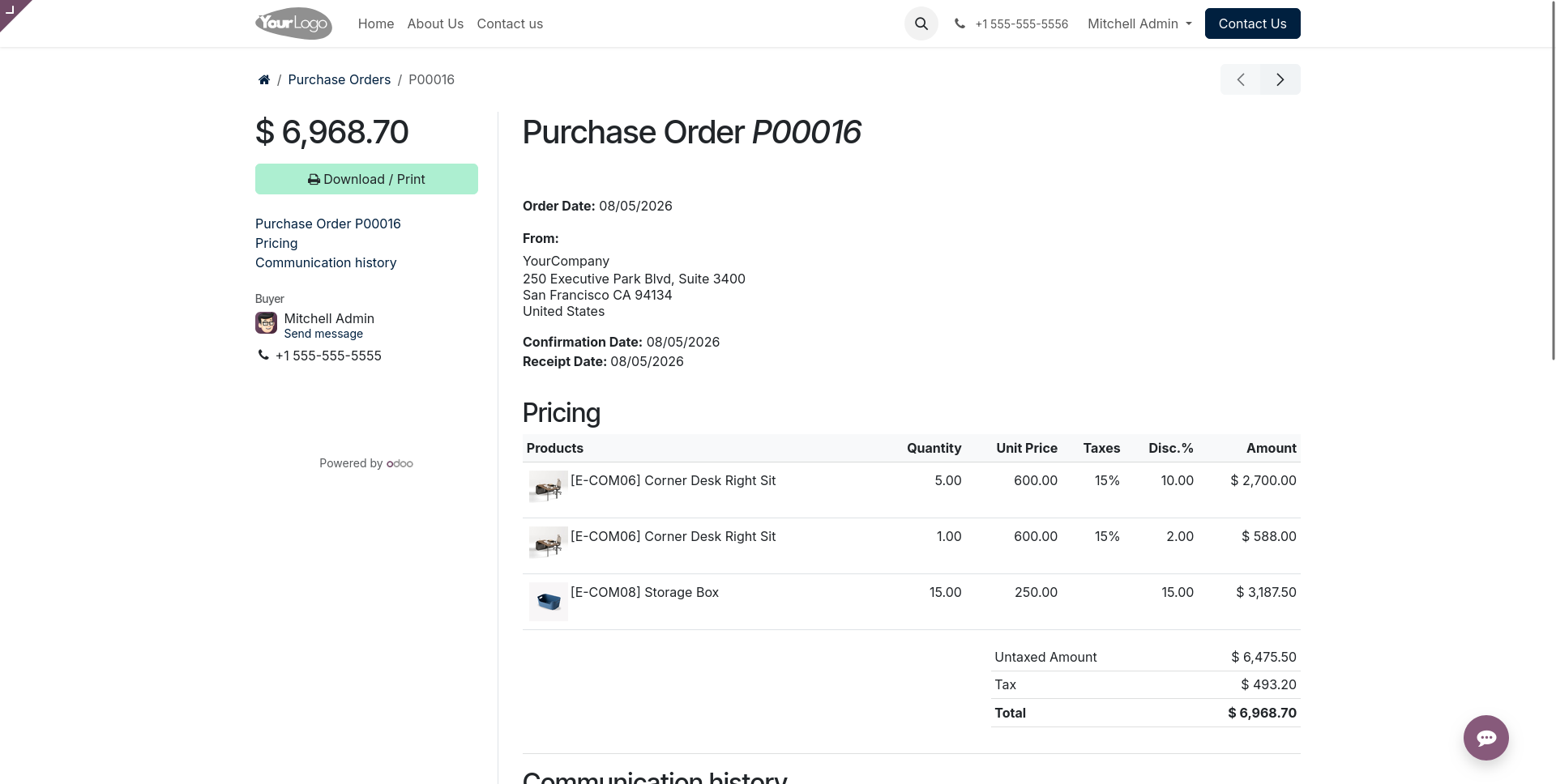Screen dimensions: 1556x784
Task: Expand the Mitchell Admin user dropdown
Action: (1139, 23)
